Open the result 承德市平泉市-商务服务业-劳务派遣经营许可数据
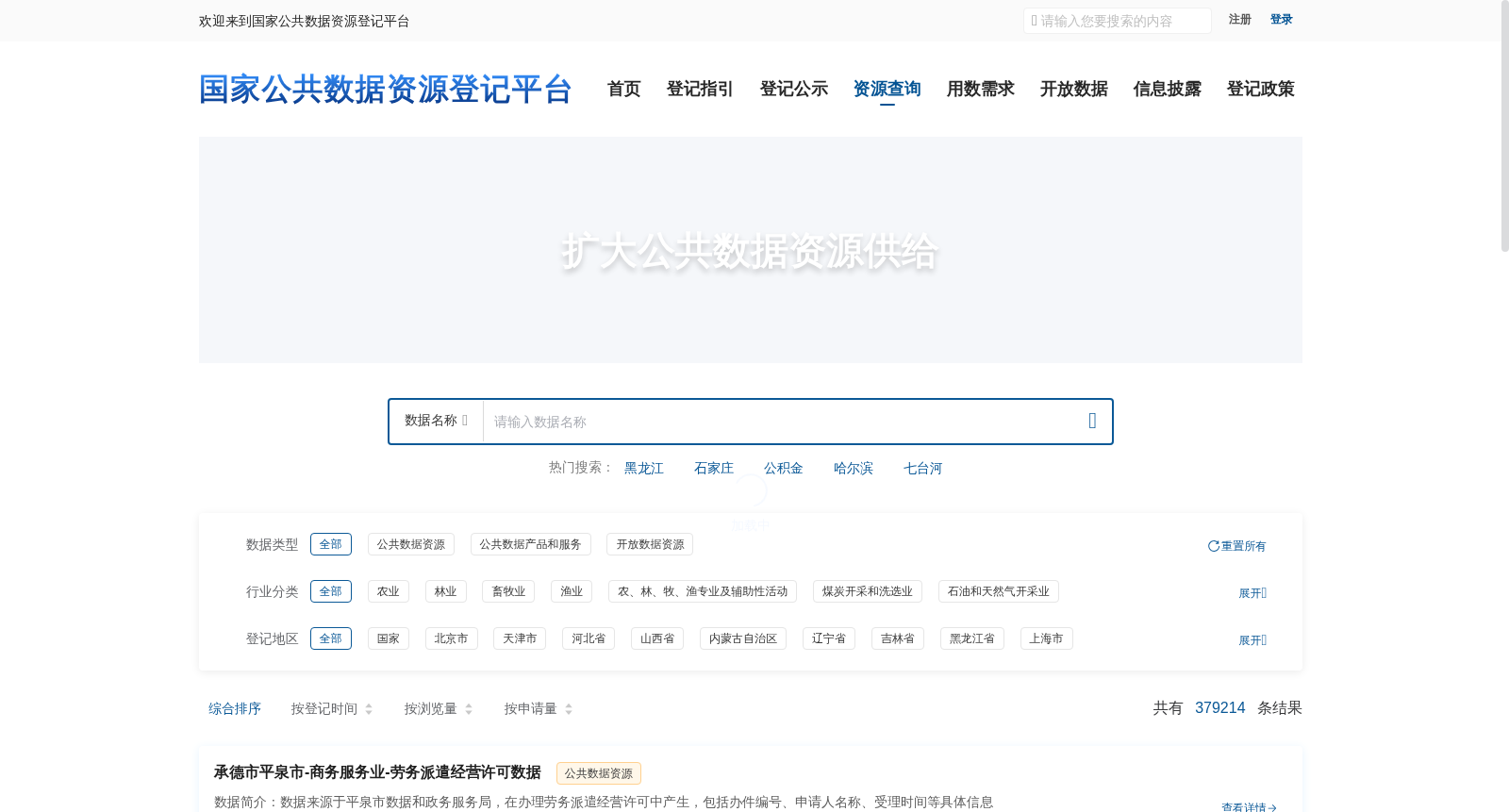This screenshot has width=1509, height=812. (x=377, y=772)
